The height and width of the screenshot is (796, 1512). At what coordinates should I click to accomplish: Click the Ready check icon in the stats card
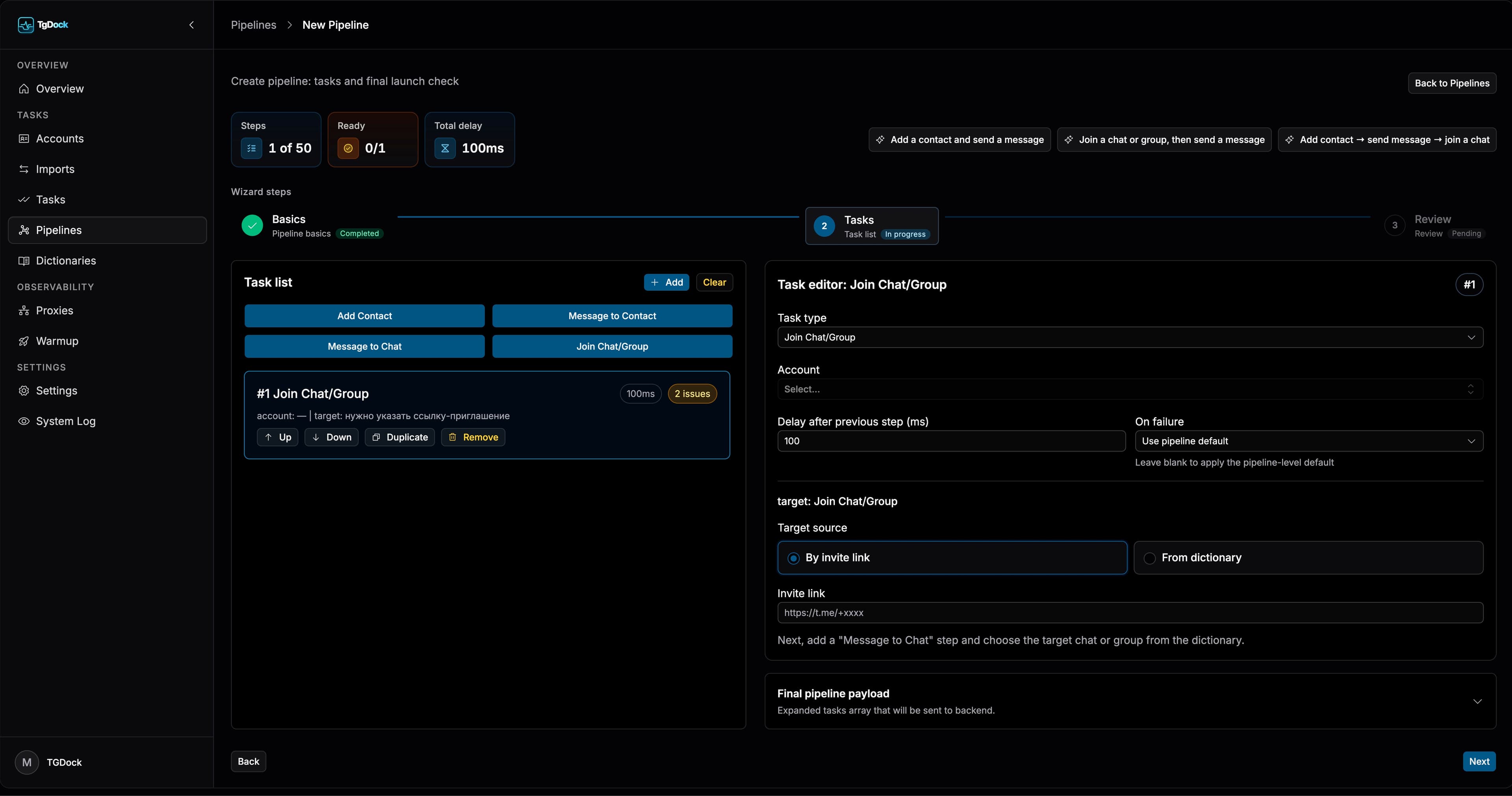348,148
